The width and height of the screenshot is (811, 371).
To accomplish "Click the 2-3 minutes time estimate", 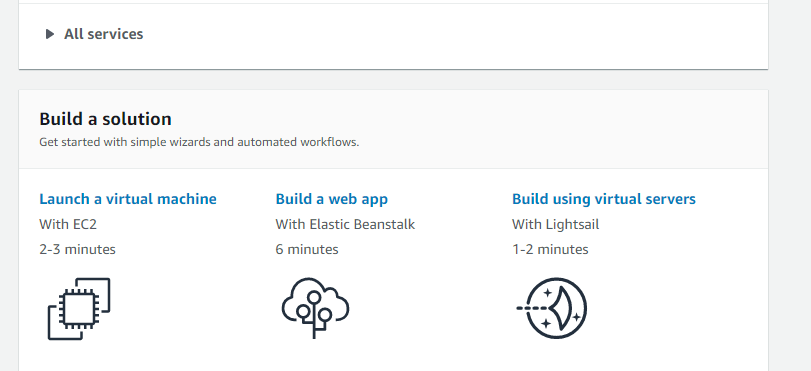I will [x=77, y=249].
